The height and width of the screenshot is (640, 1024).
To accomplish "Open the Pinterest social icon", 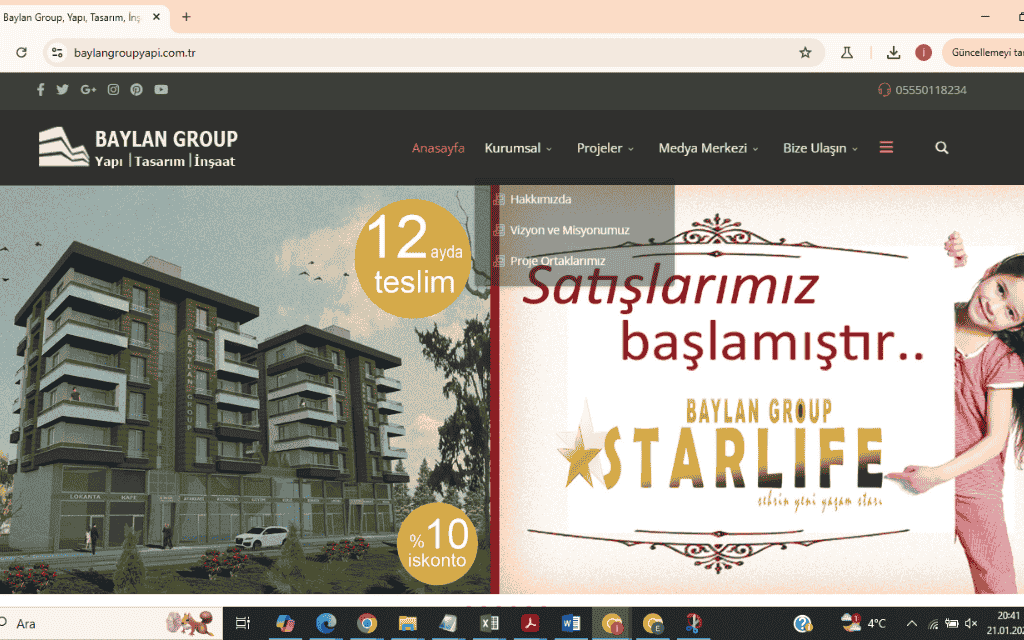I will click(136, 90).
